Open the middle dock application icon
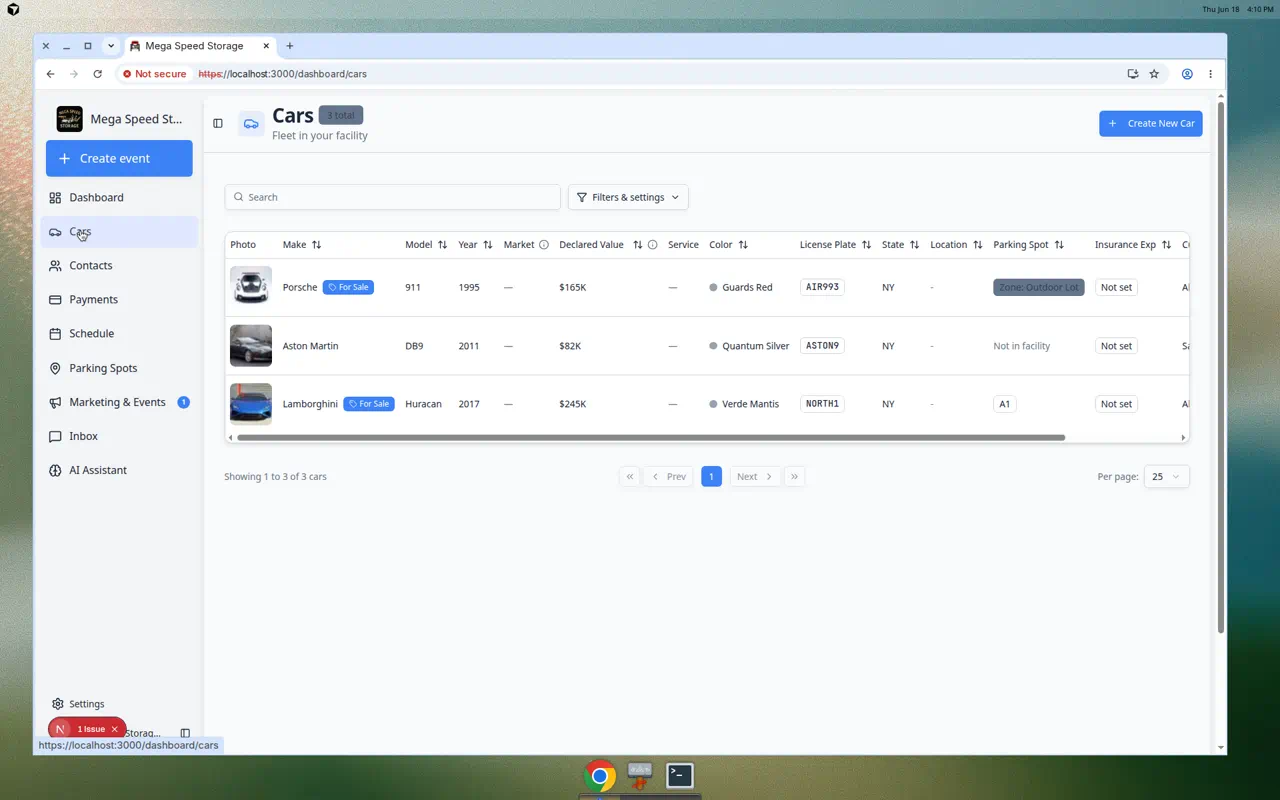This screenshot has width=1280, height=800. (640, 776)
